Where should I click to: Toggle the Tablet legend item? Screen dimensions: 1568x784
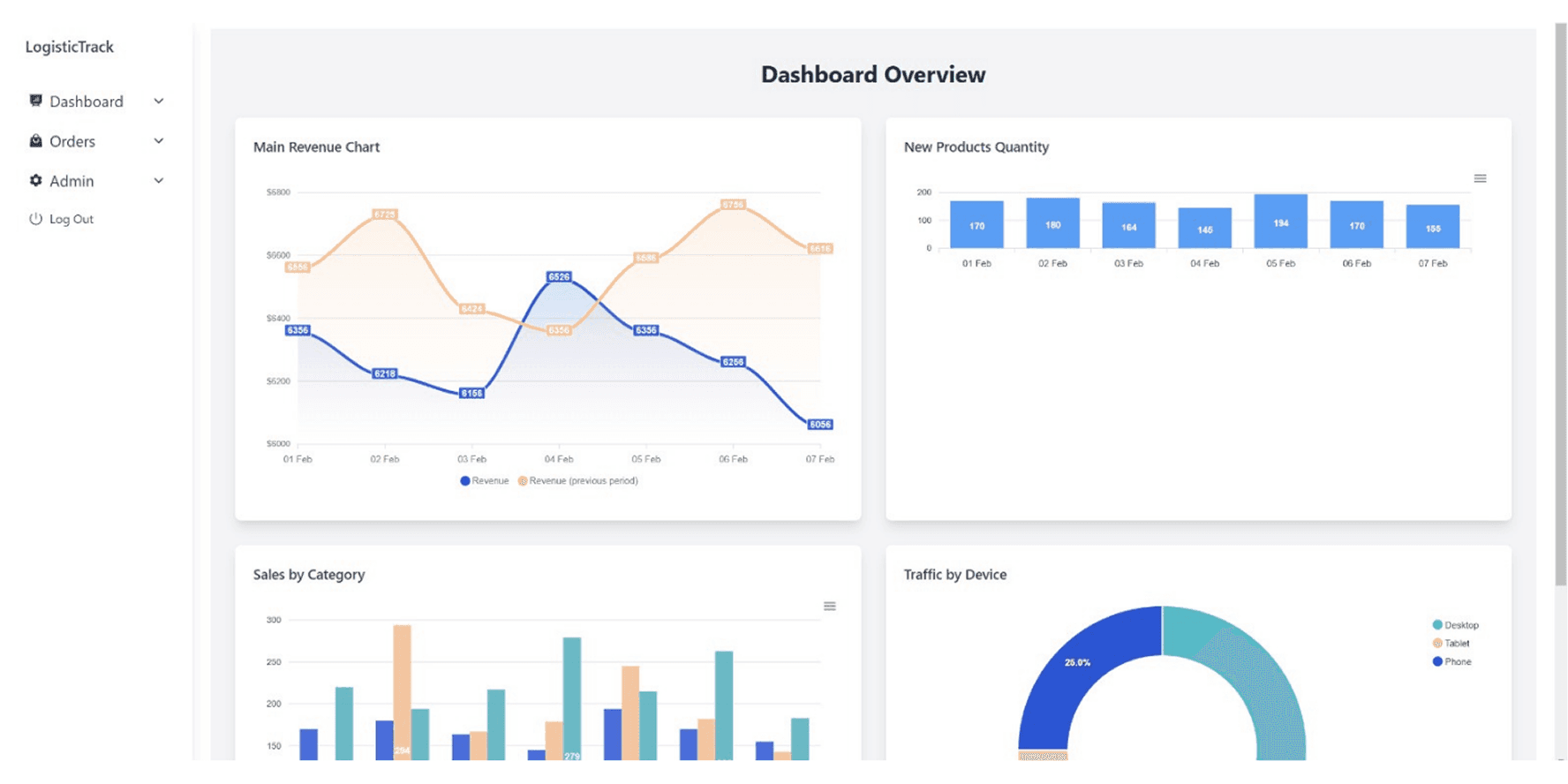point(1451,644)
